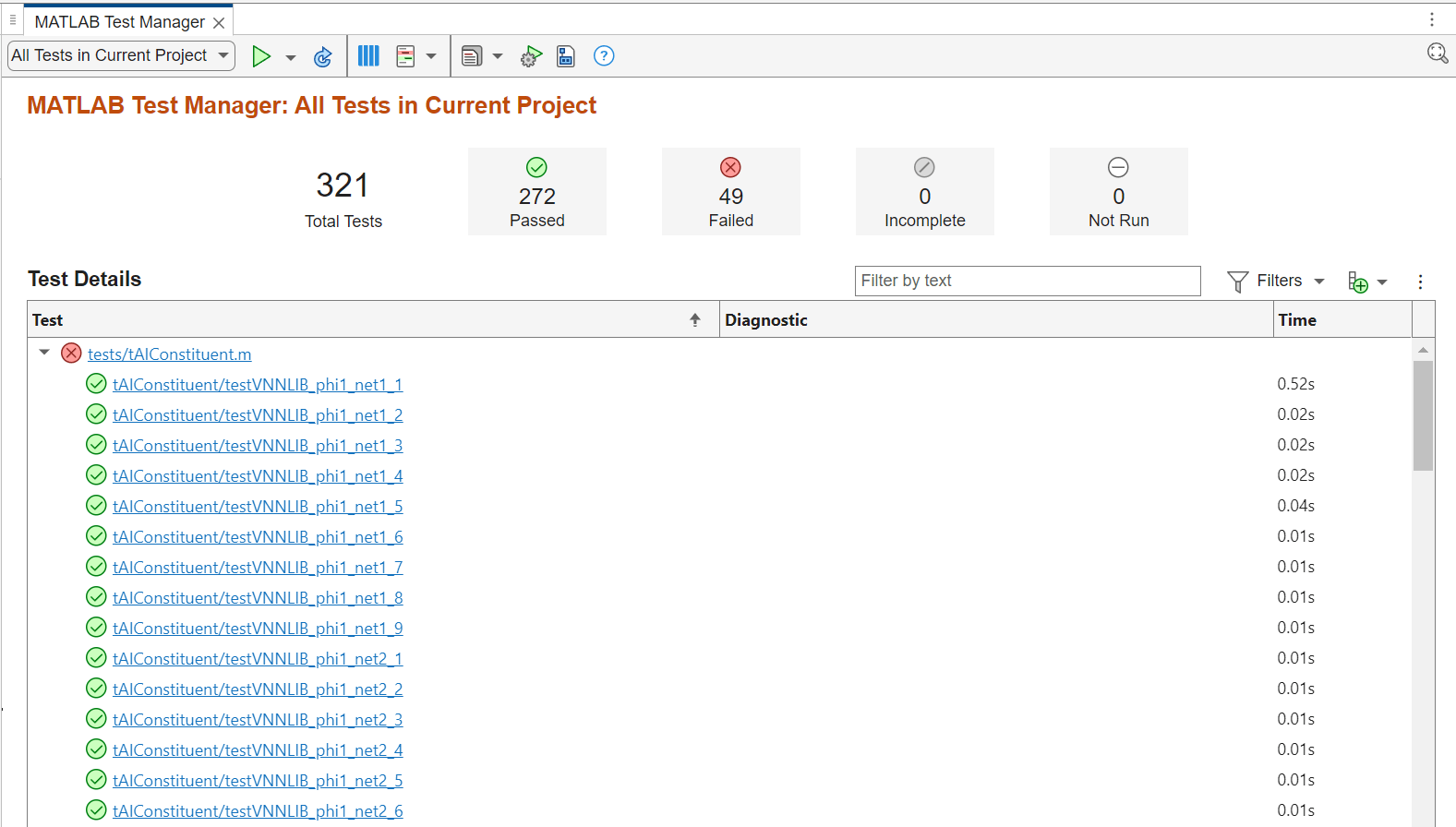This screenshot has height=827, width=1456.
Task: Open the run options arrow beside the play icon
Action: (x=291, y=57)
